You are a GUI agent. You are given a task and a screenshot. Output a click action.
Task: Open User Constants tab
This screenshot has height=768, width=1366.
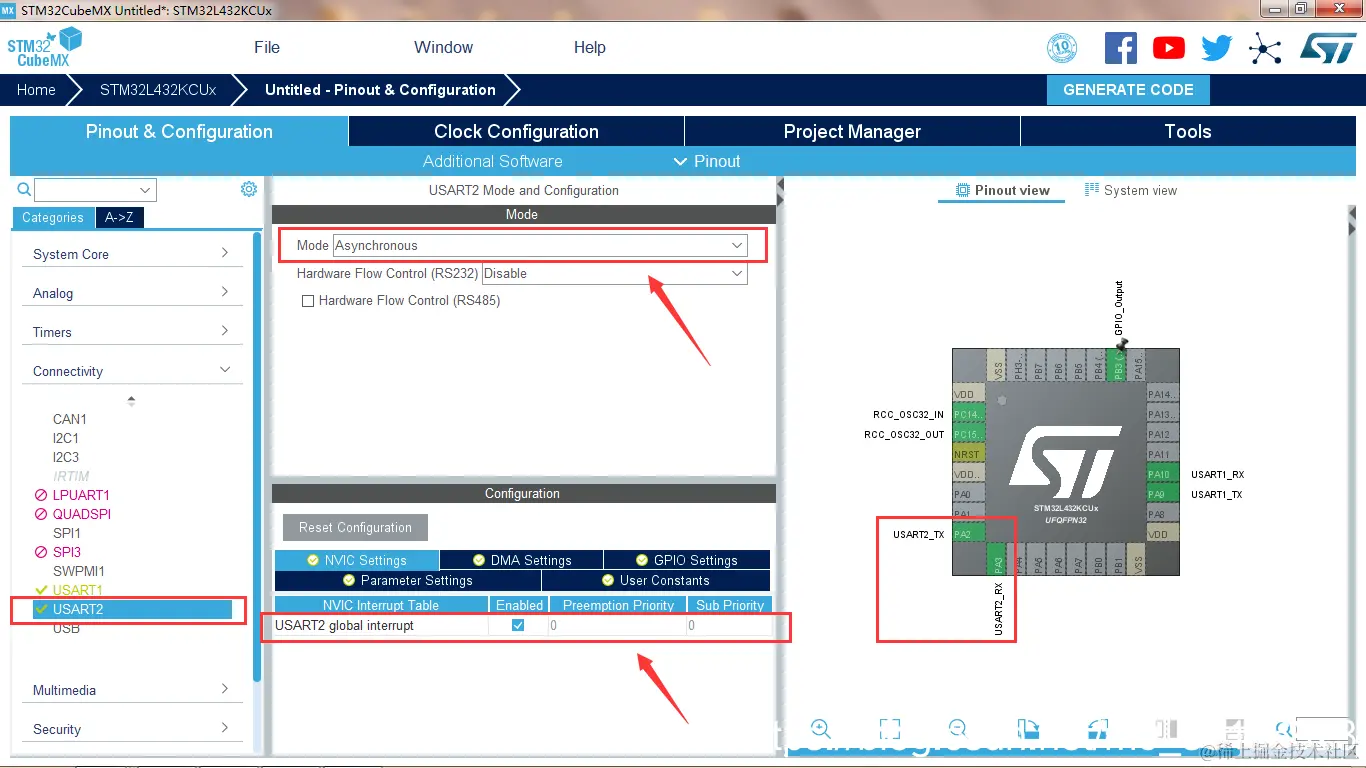coord(656,580)
